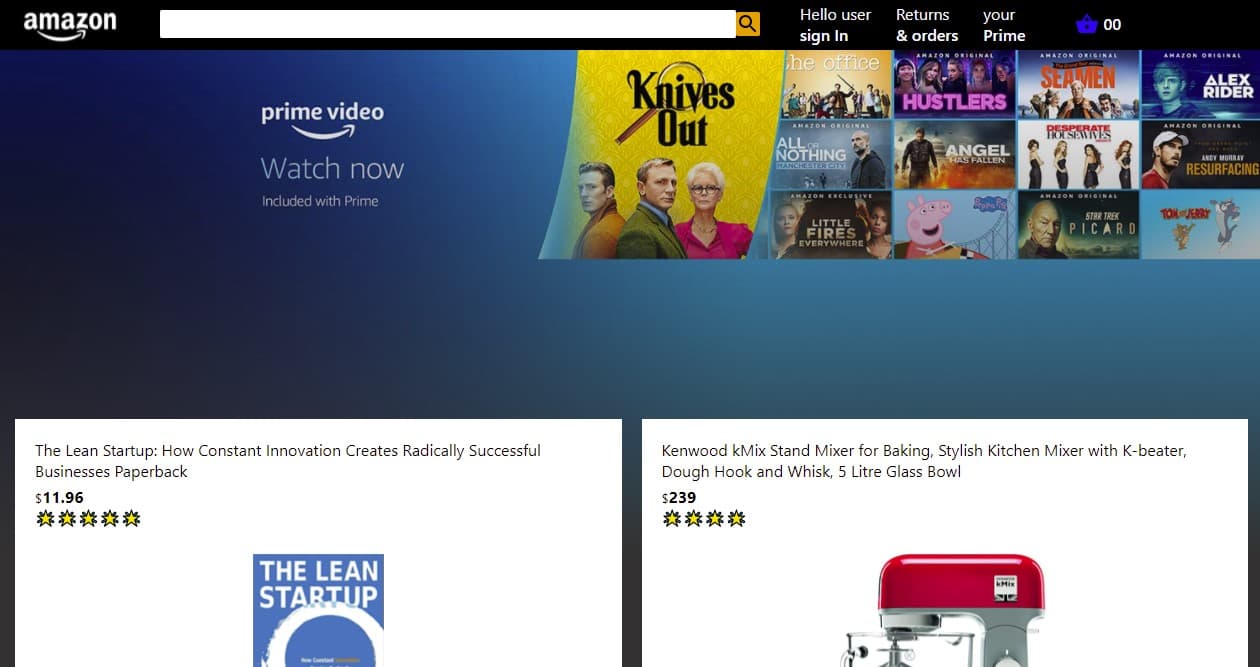
Task: Open the shopping basket icon
Action: coord(1087,24)
